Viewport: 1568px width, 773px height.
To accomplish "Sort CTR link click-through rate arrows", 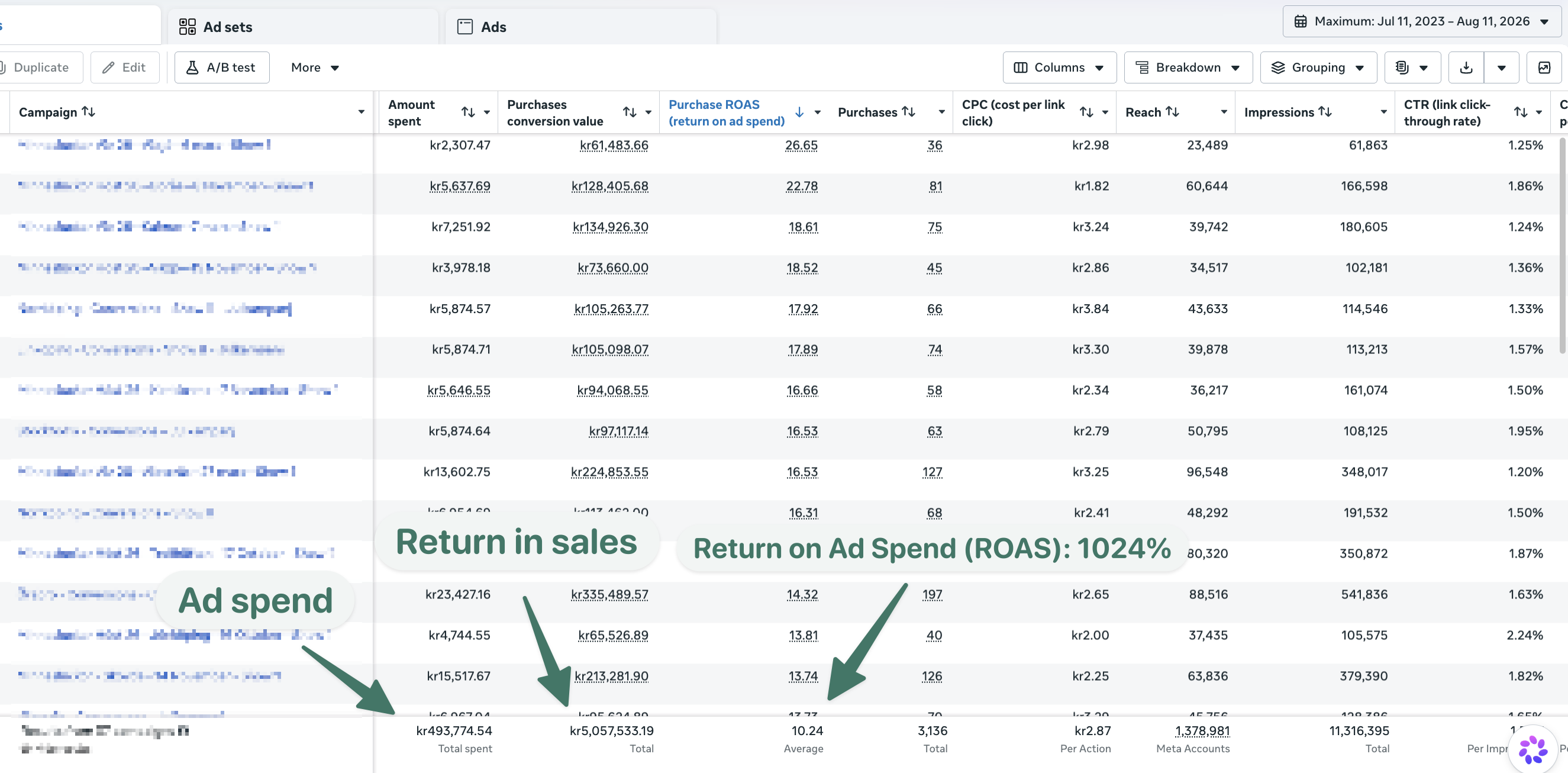I will [x=1521, y=112].
